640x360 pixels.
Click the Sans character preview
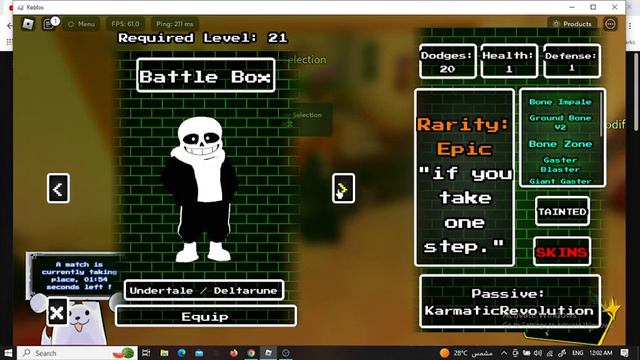click(200, 190)
